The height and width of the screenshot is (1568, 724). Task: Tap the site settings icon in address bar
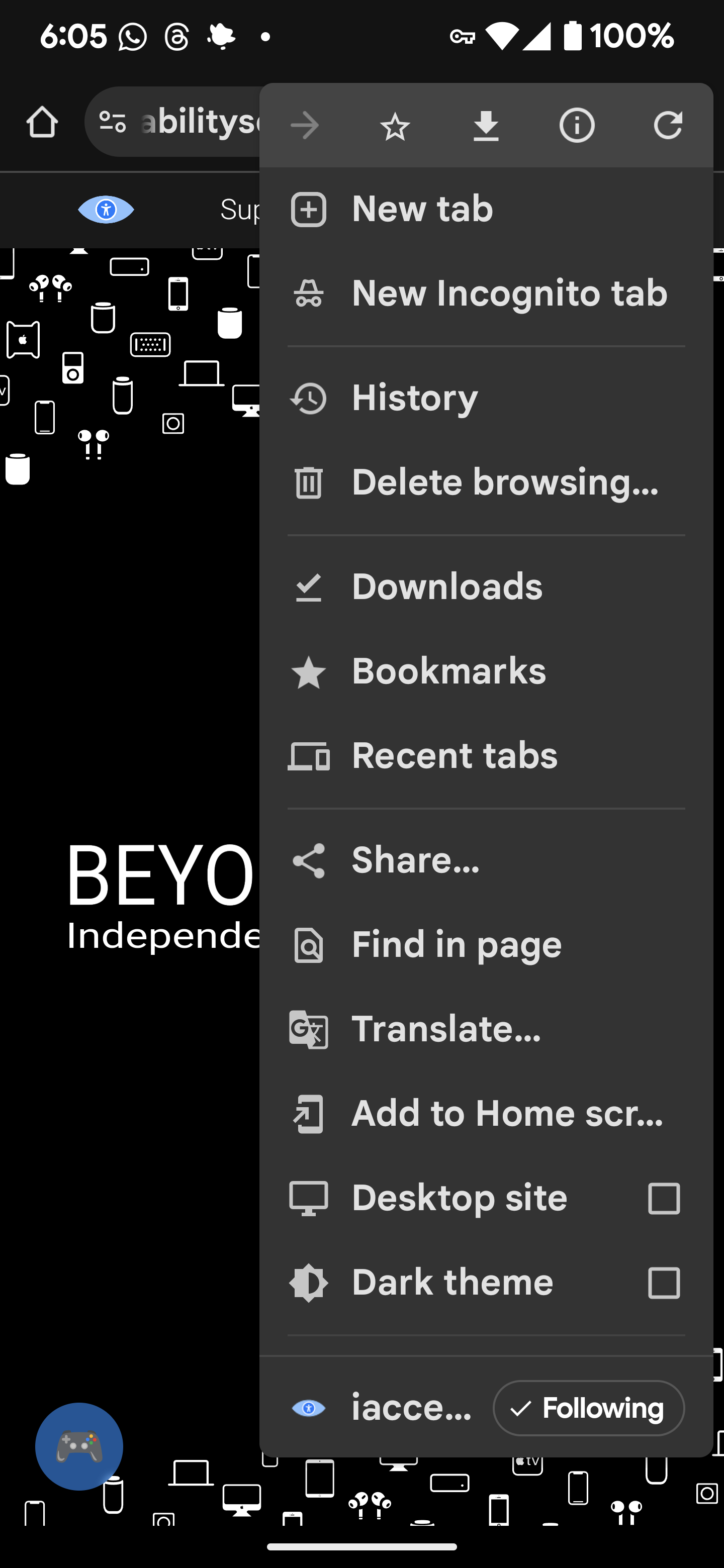[113, 122]
